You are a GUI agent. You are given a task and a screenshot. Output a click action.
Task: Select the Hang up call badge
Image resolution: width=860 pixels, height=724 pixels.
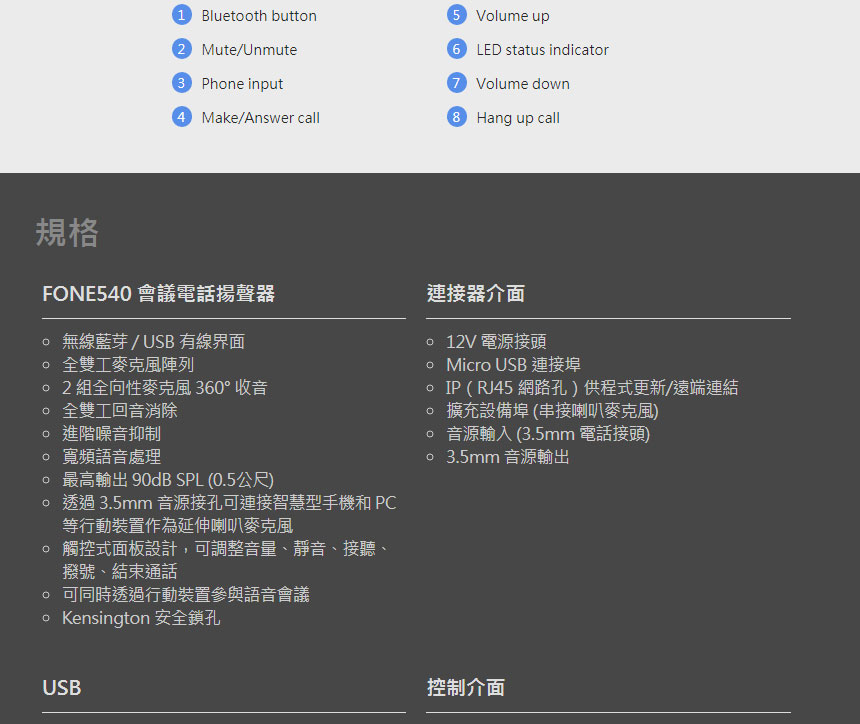pyautogui.click(x=456, y=117)
